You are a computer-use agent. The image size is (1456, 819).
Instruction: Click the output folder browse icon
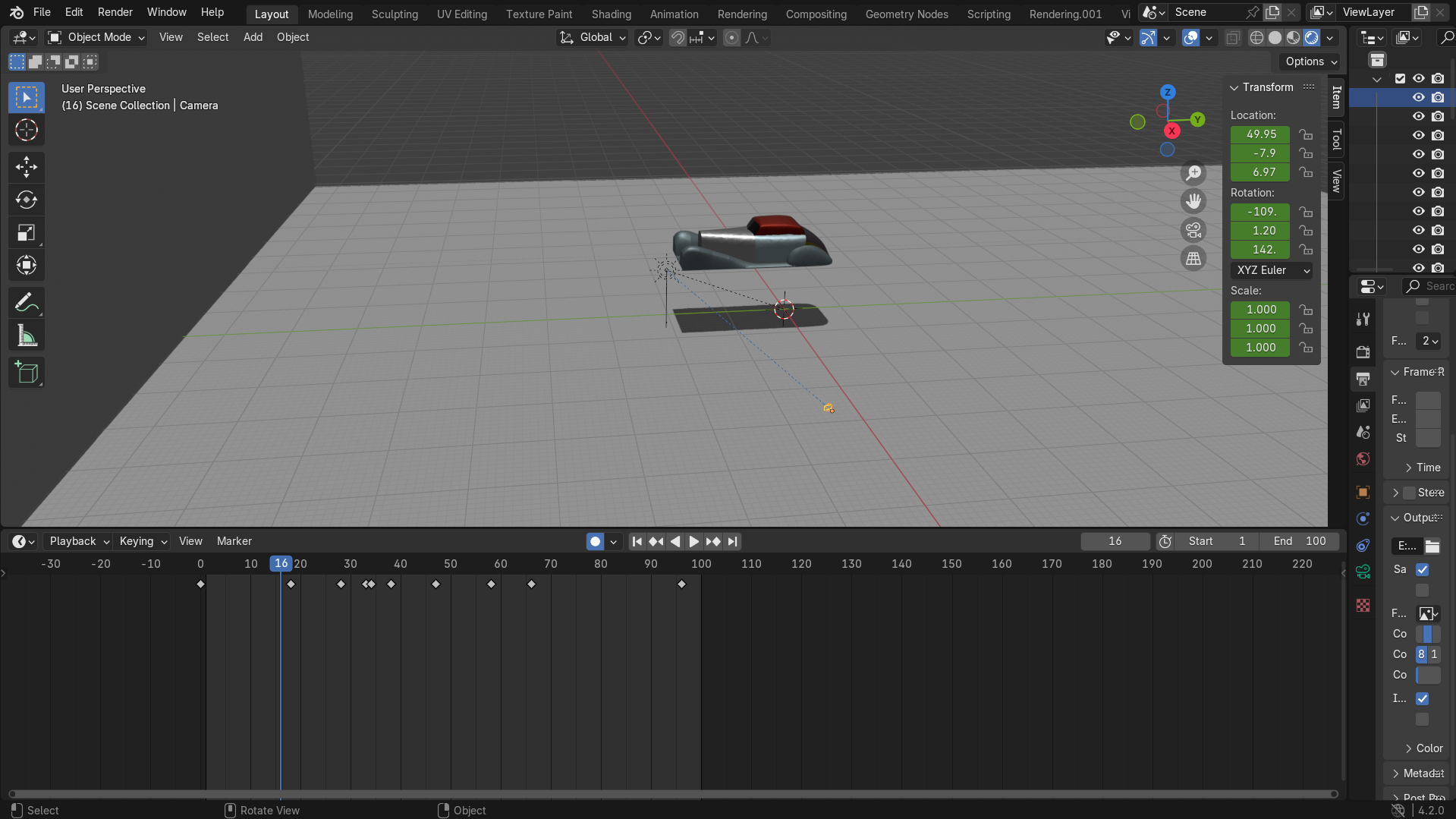click(1432, 546)
